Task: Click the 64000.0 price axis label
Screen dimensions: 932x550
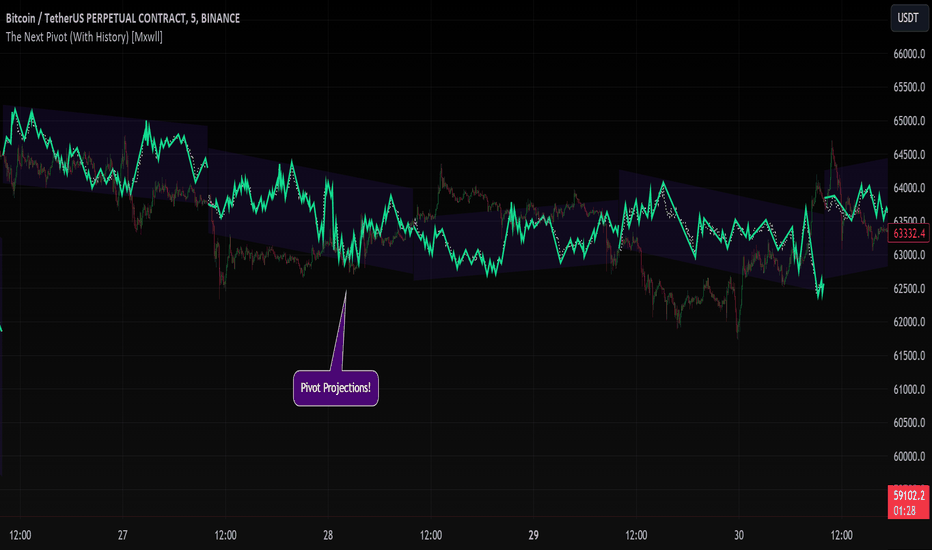Action: (909, 188)
